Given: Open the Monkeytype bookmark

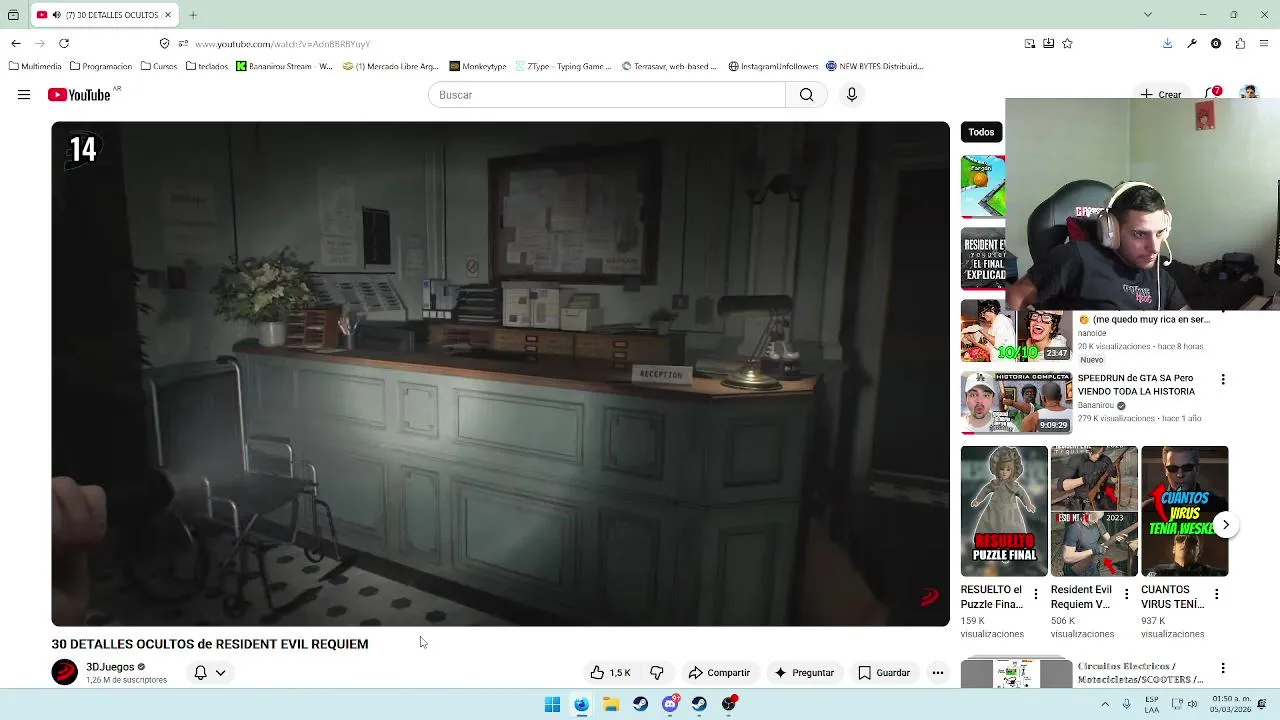Looking at the screenshot, I should 478,66.
